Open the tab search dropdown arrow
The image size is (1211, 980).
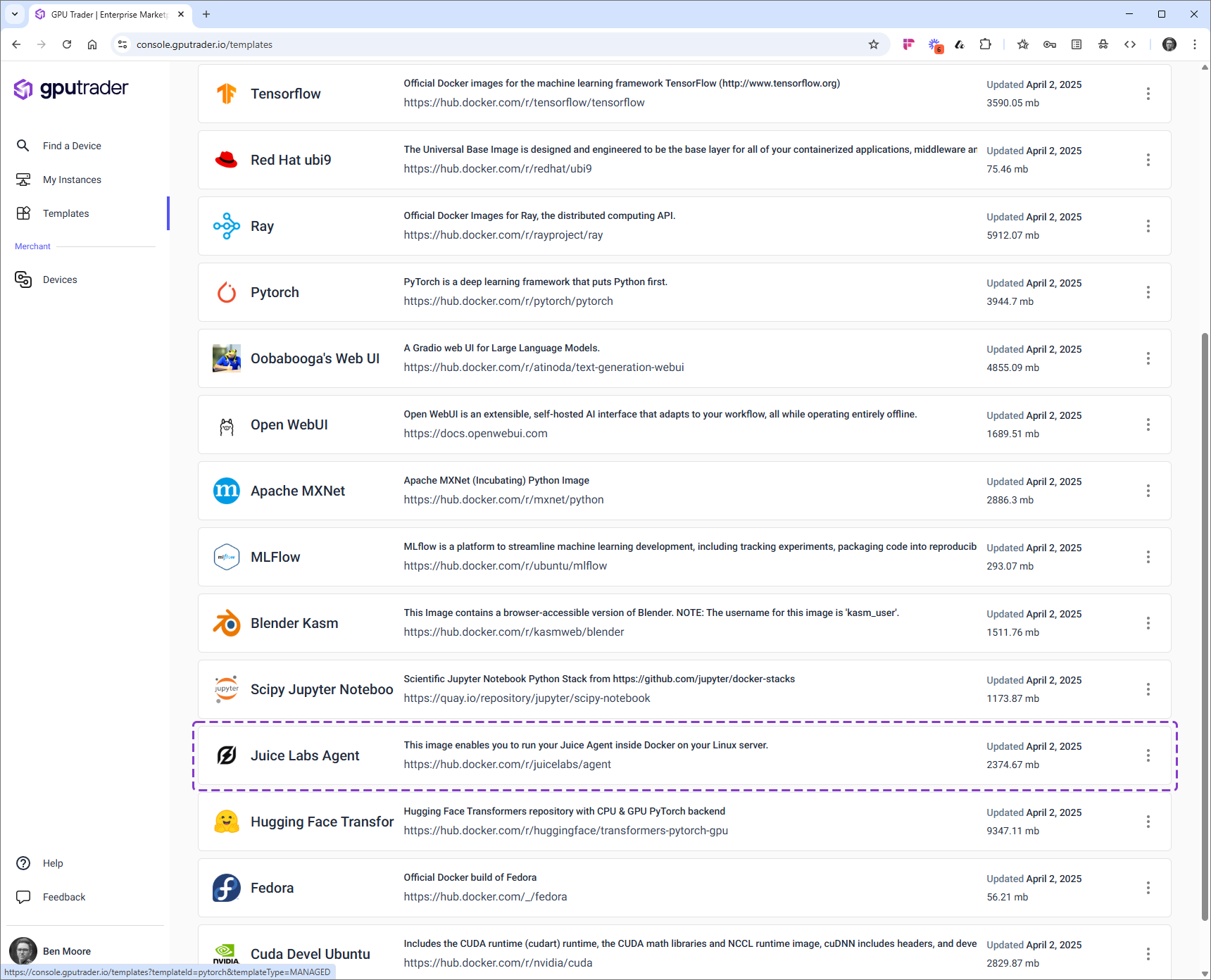click(15, 14)
